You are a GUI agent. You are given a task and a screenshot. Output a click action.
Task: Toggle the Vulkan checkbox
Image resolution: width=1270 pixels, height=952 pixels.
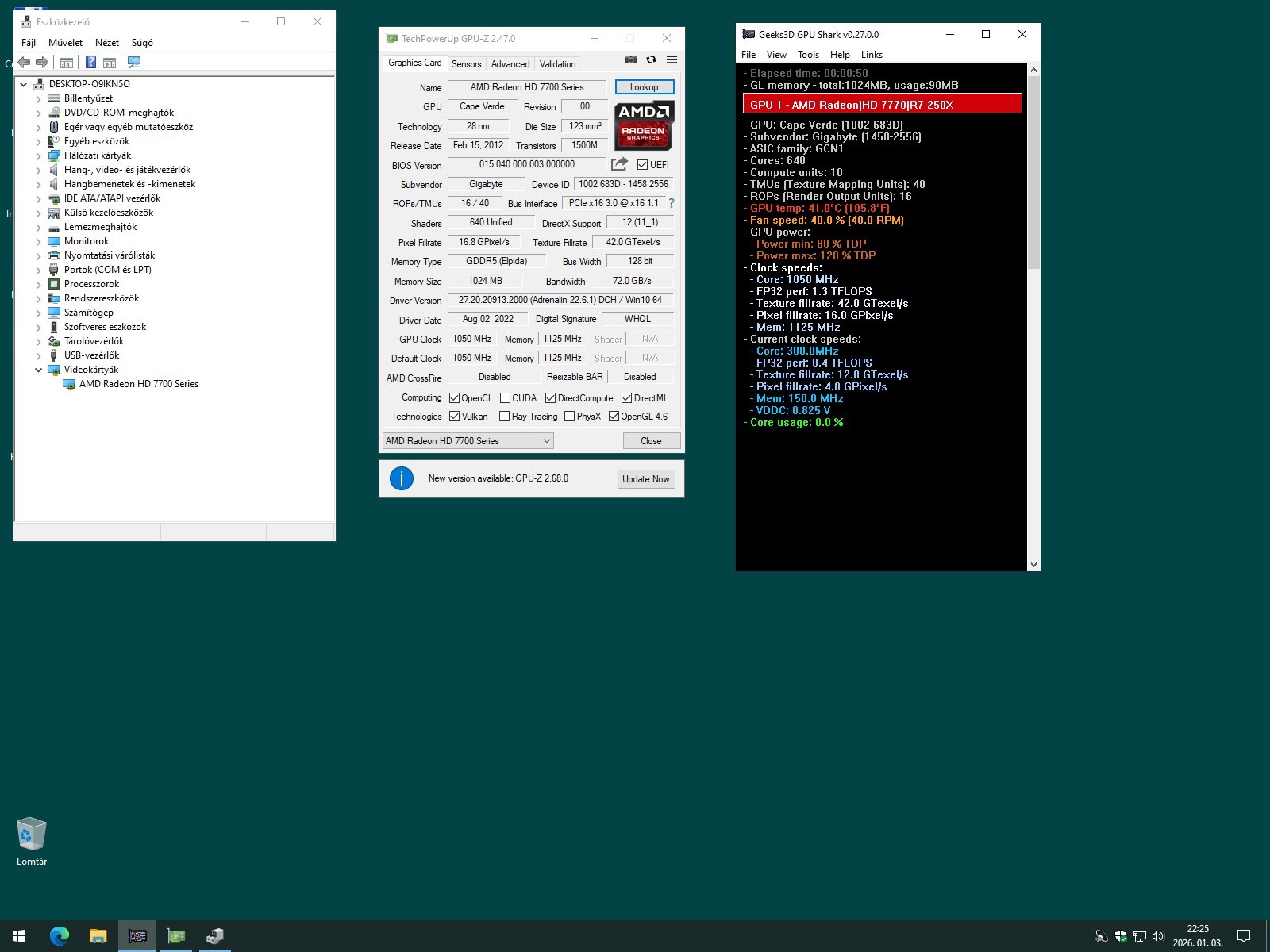455,416
